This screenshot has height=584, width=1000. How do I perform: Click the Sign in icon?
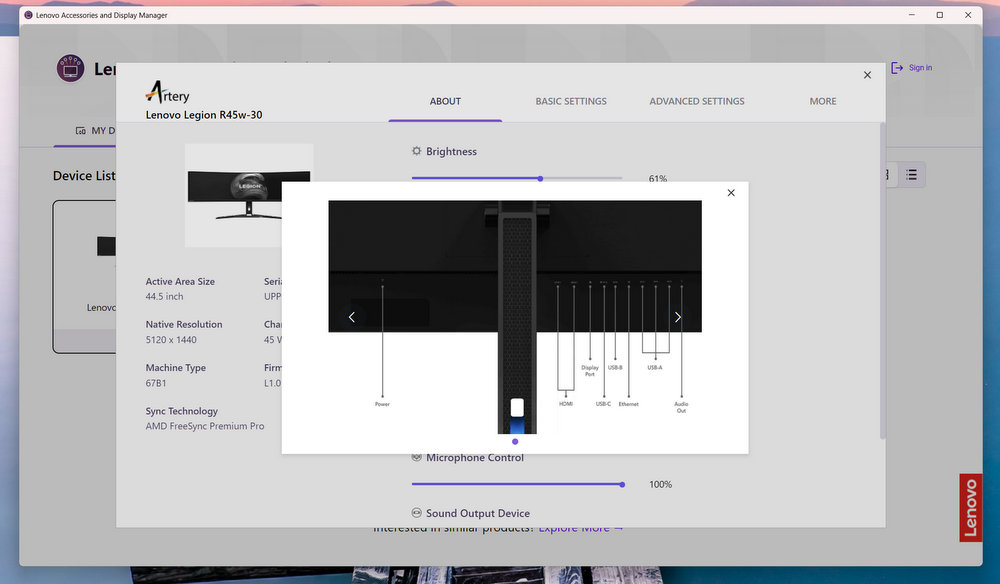pyautogui.click(x=897, y=68)
